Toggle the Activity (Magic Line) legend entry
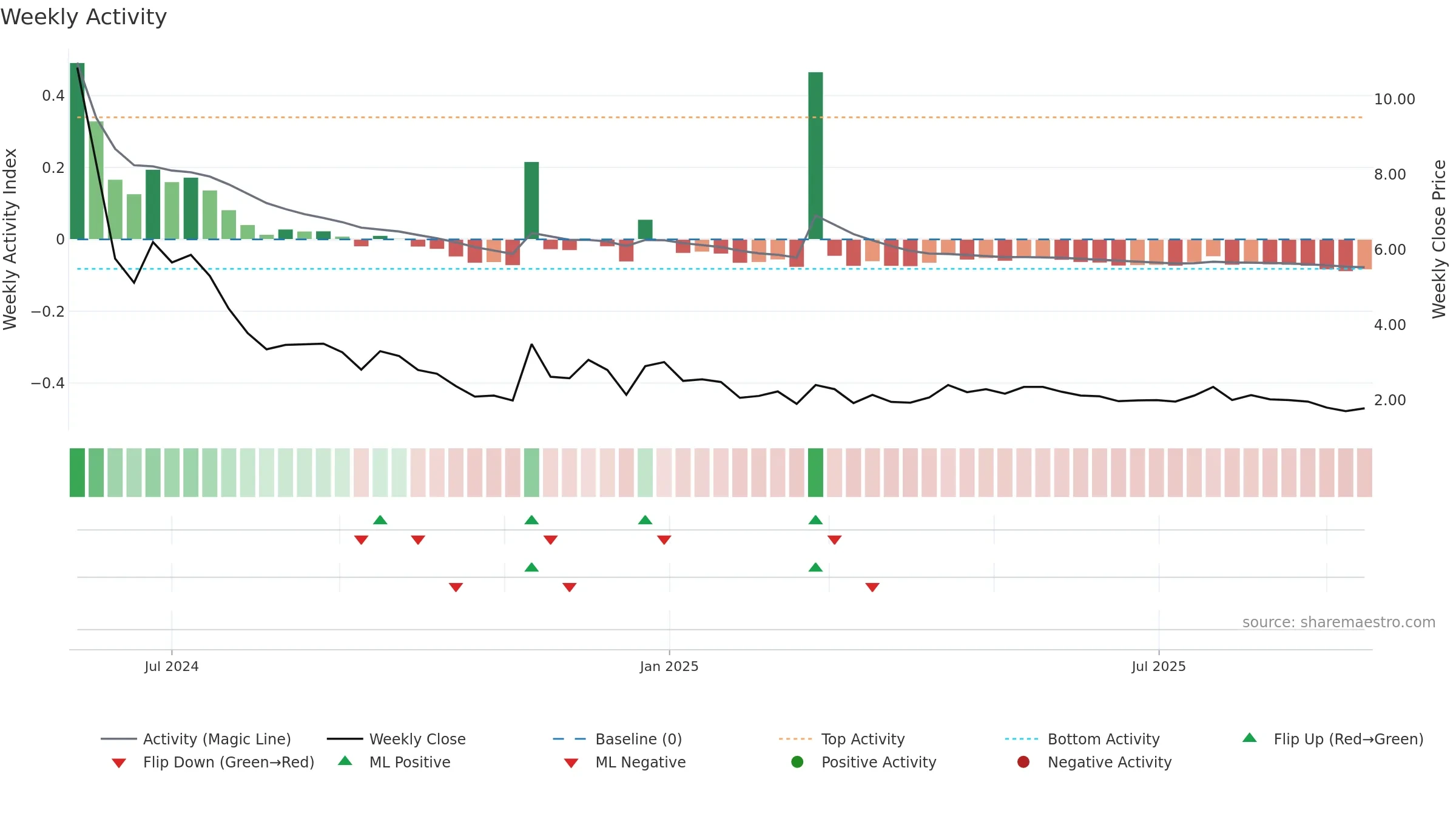Screen dimensions: 1456x819 [x=196, y=739]
